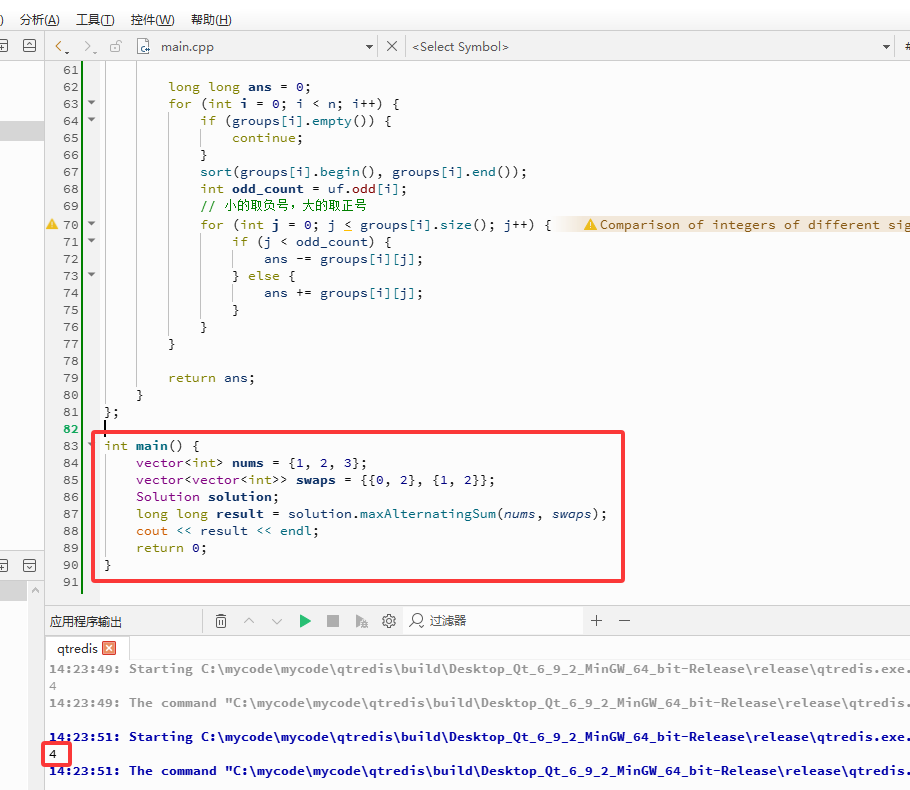The width and height of the screenshot is (910, 790).
Task: Click the Chinese comment on line 69
Action: [283, 205]
